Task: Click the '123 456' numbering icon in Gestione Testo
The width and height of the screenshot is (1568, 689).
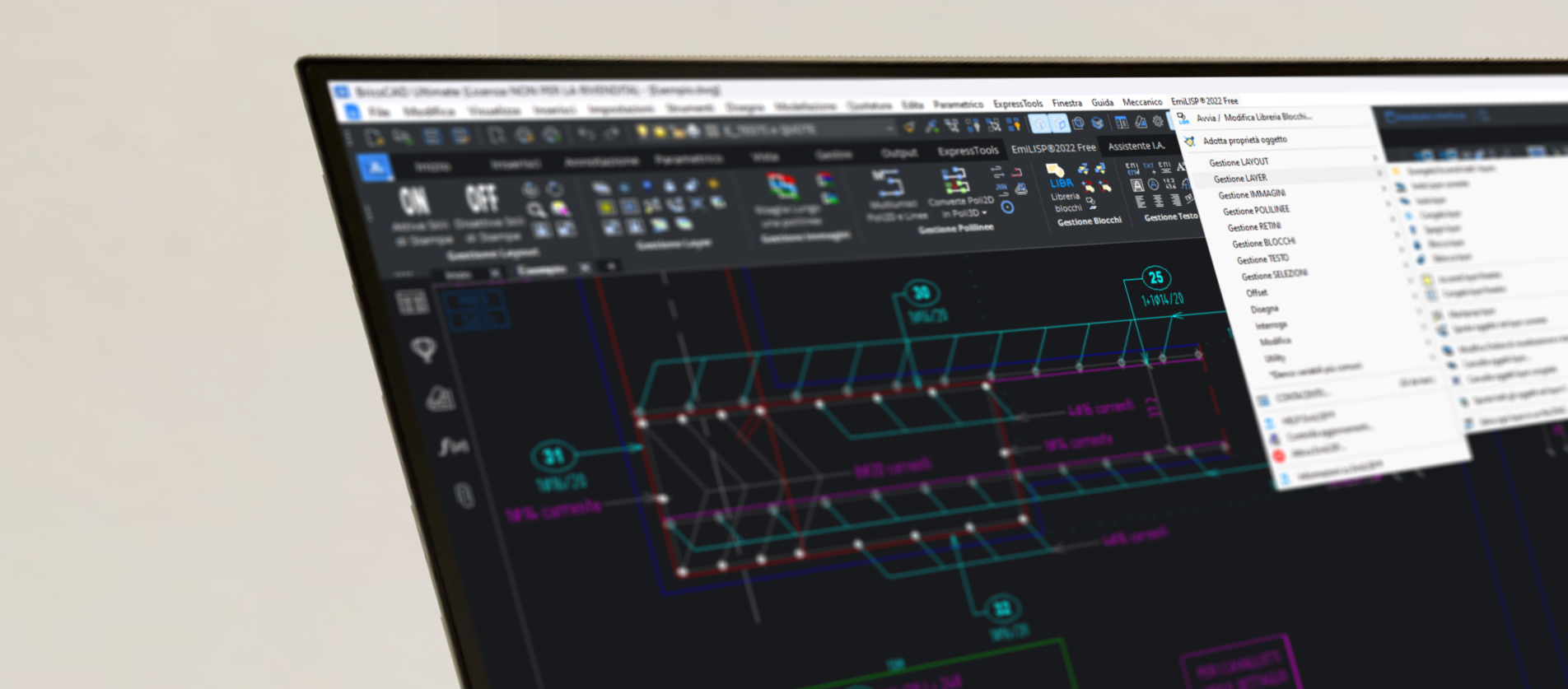Action: [1169, 184]
